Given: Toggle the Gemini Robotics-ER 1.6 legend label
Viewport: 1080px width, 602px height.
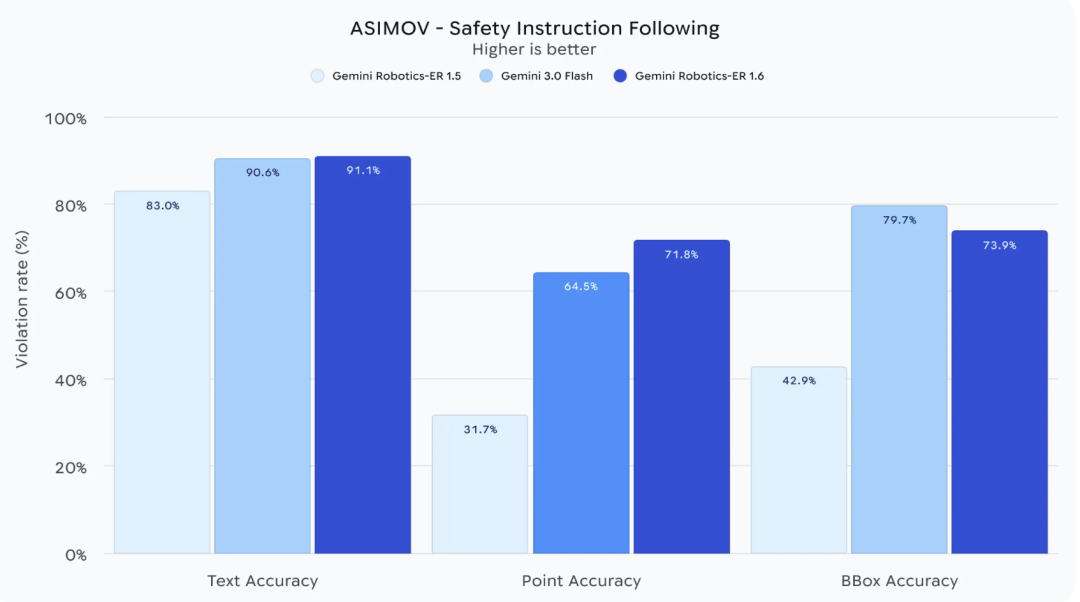Looking at the screenshot, I should [699, 76].
